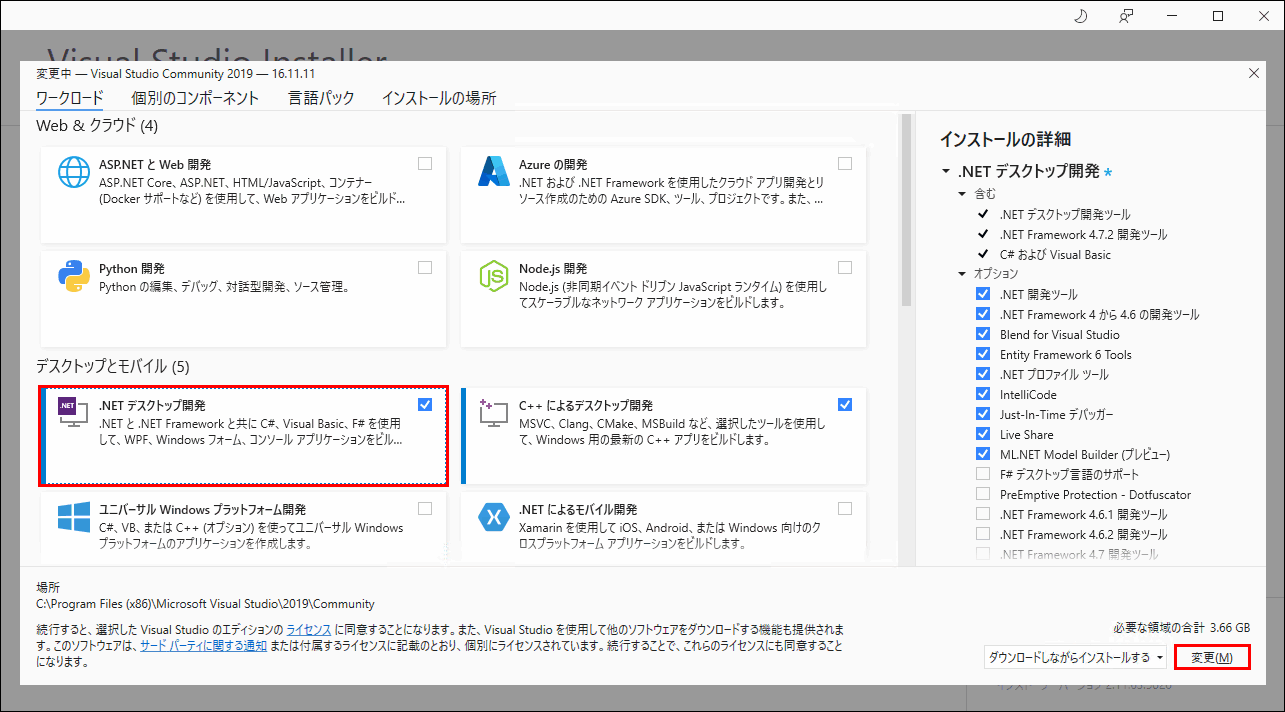The width and height of the screenshot is (1285, 712).
Task: Enable the Azure の開発 workload checkbox
Action: (845, 163)
